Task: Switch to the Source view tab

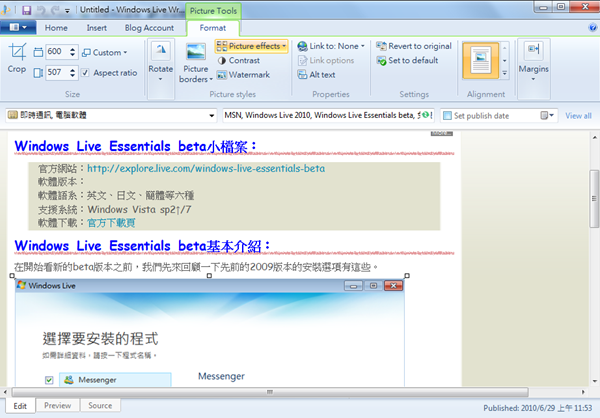Action: pos(100,405)
